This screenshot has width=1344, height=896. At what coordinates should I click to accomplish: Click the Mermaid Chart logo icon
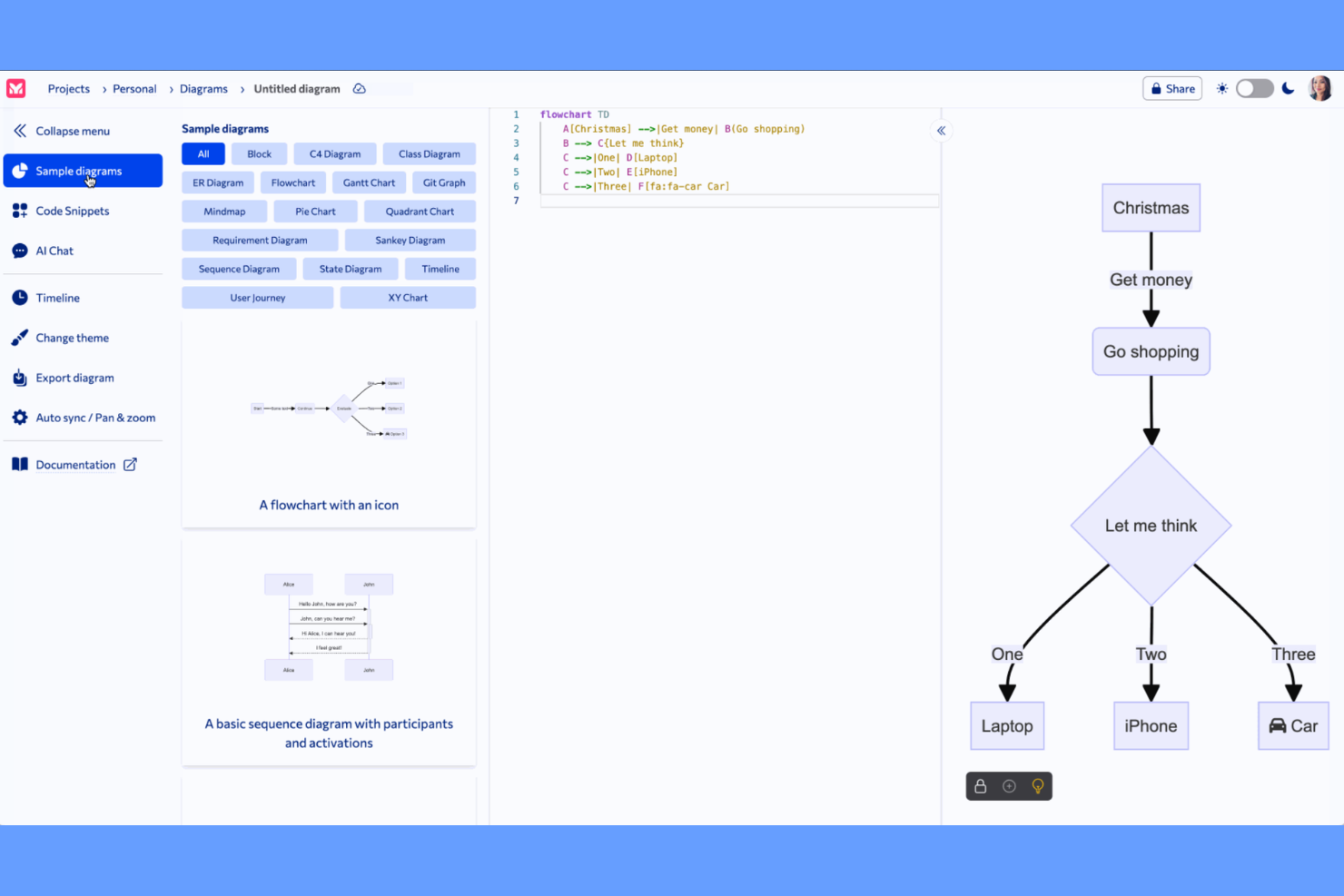click(x=16, y=88)
